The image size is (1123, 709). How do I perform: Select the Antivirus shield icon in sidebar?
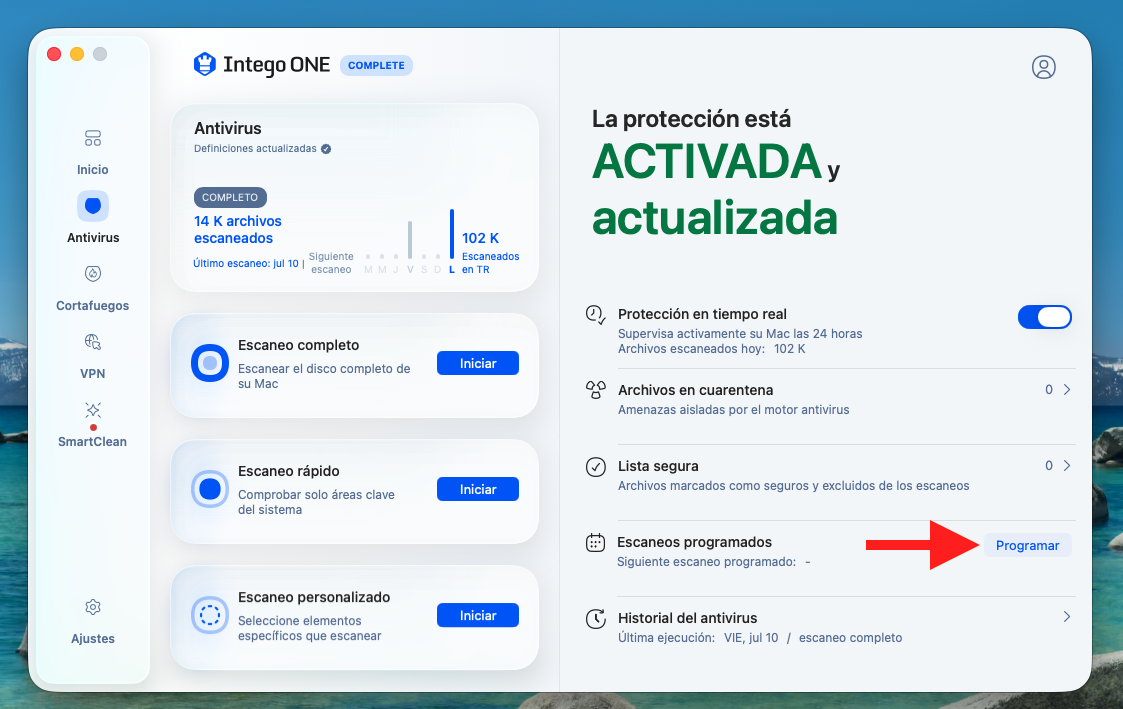(x=92, y=206)
